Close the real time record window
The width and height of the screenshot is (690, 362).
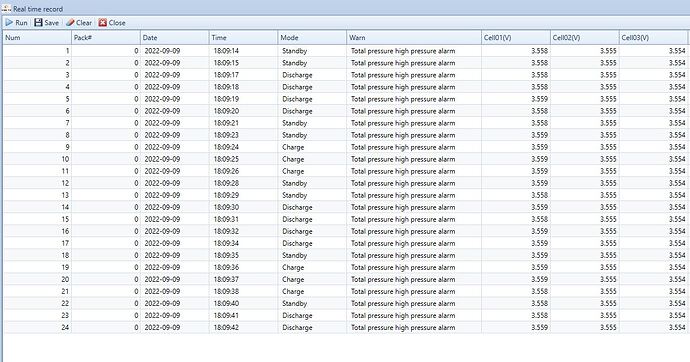pyautogui.click(x=112, y=23)
